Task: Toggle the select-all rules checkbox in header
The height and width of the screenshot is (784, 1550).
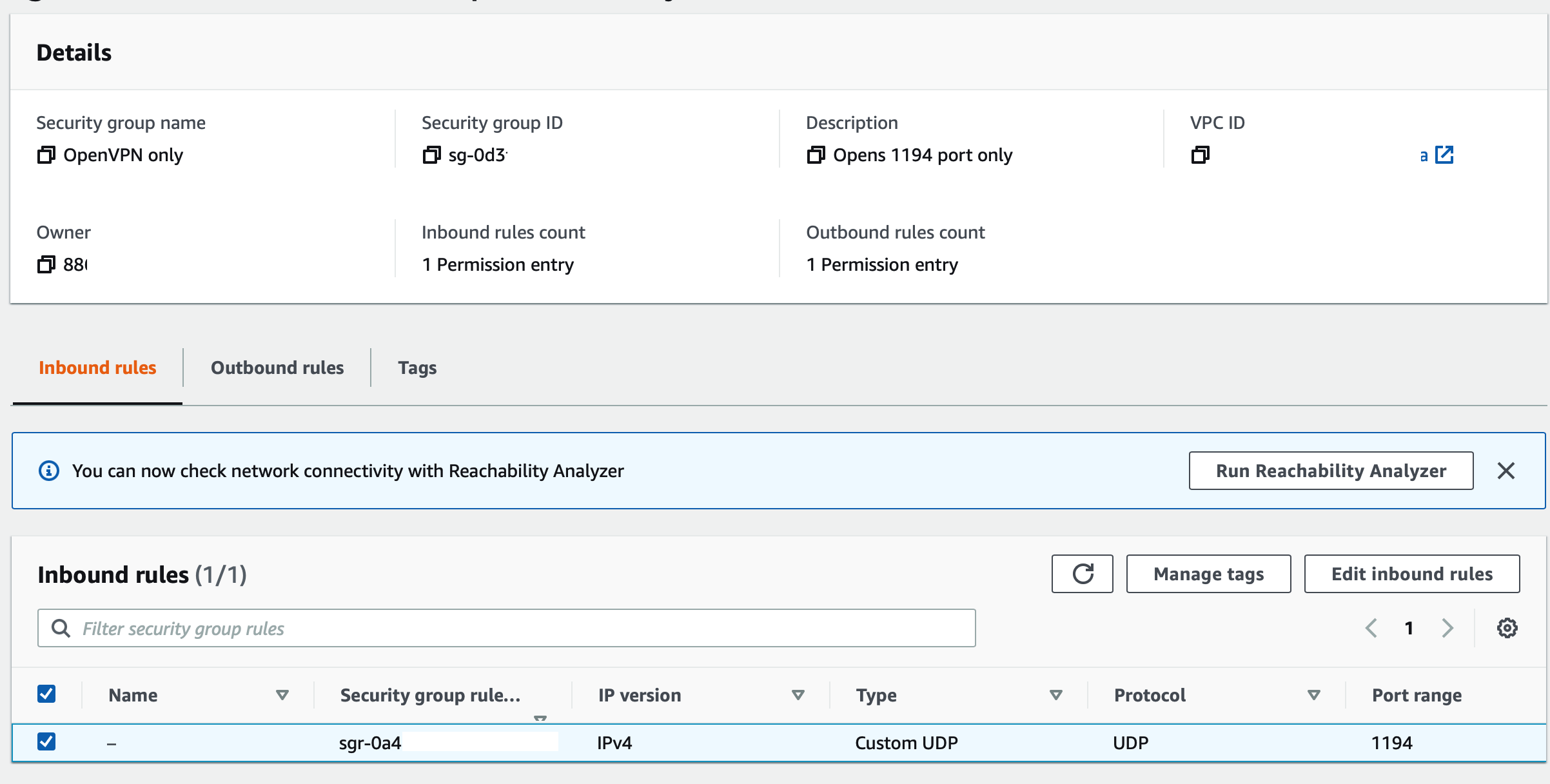Action: tap(46, 694)
